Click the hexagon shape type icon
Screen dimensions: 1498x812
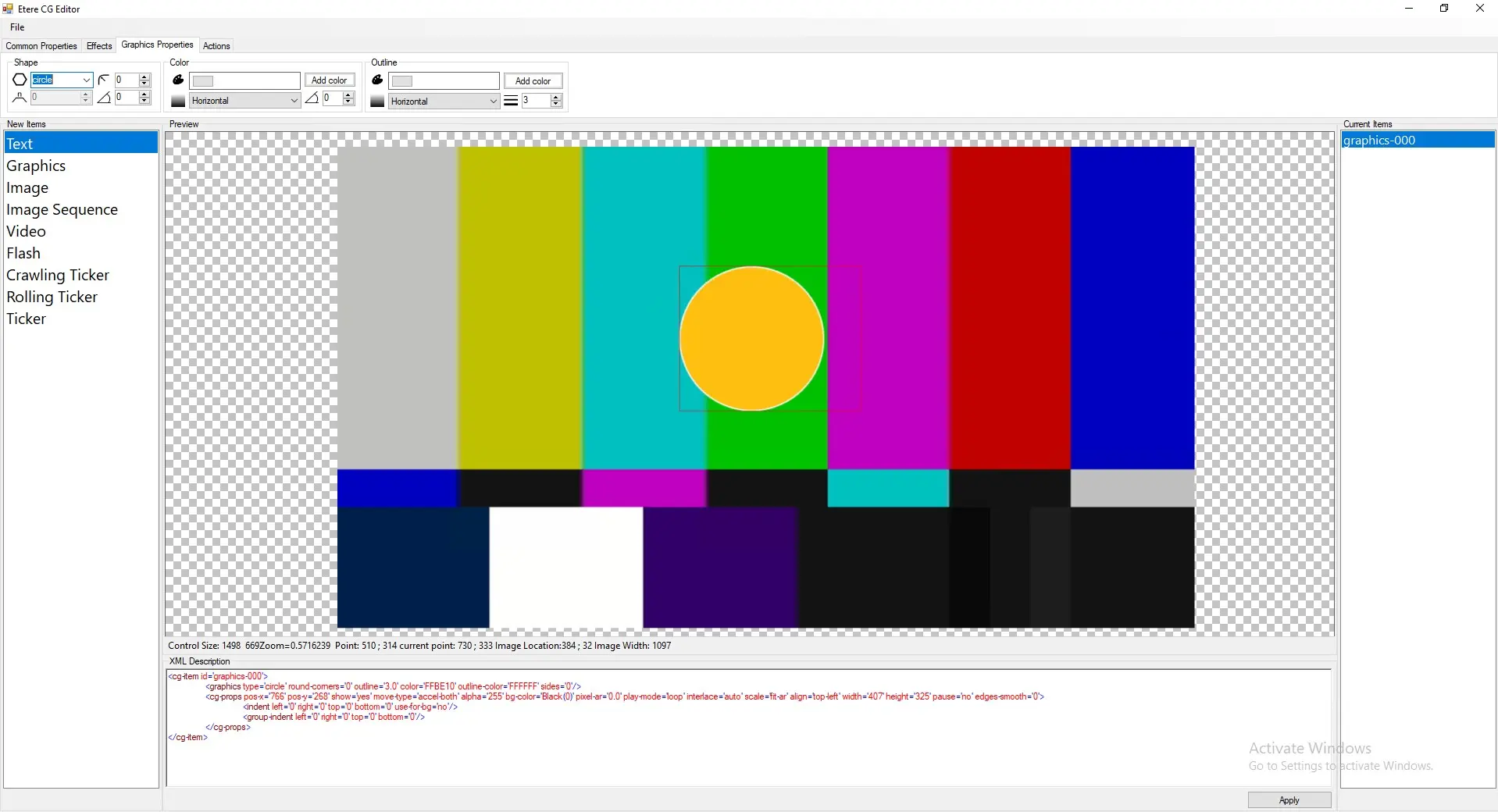click(x=20, y=80)
